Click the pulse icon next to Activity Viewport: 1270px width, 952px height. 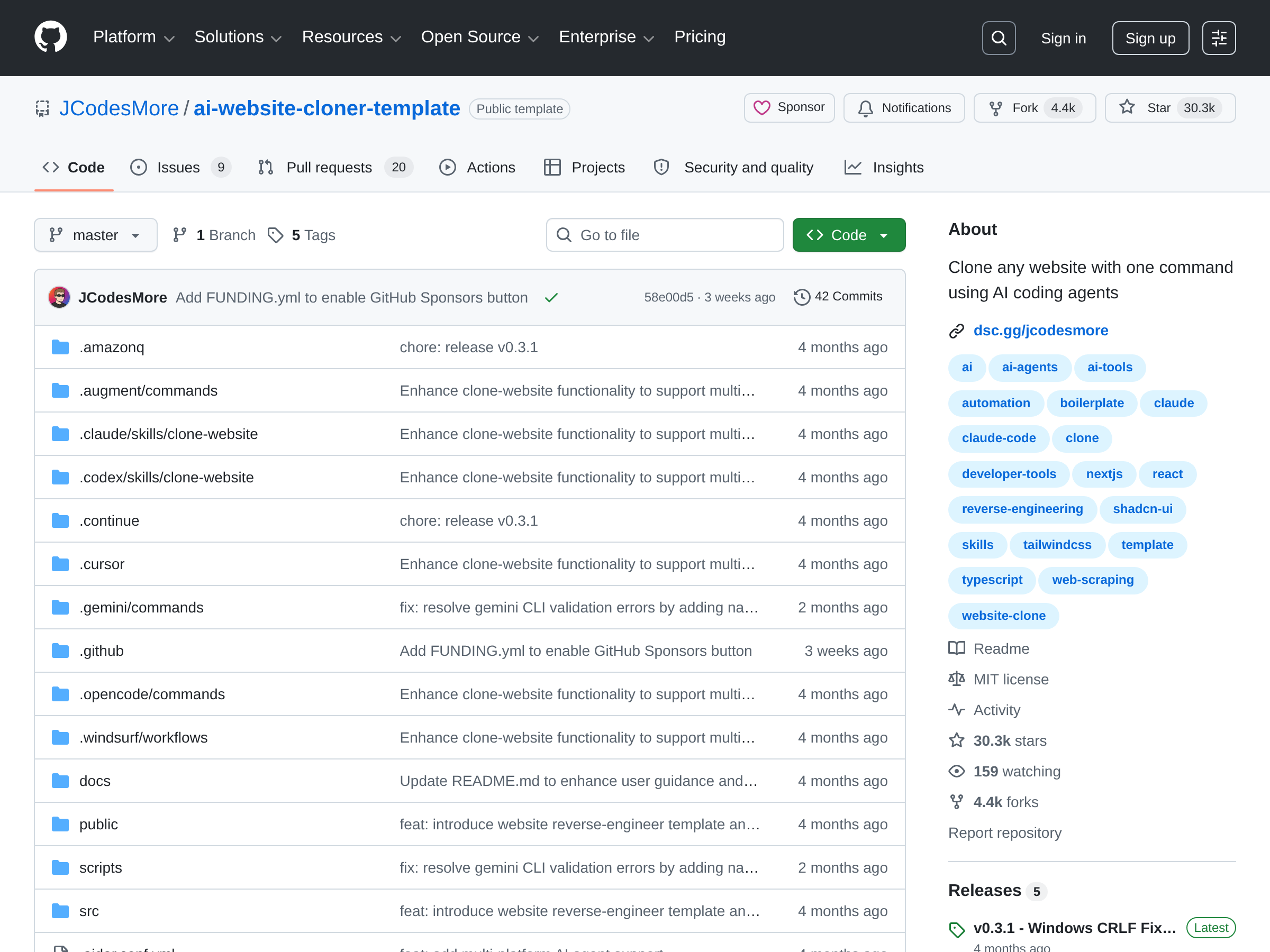[x=957, y=710]
